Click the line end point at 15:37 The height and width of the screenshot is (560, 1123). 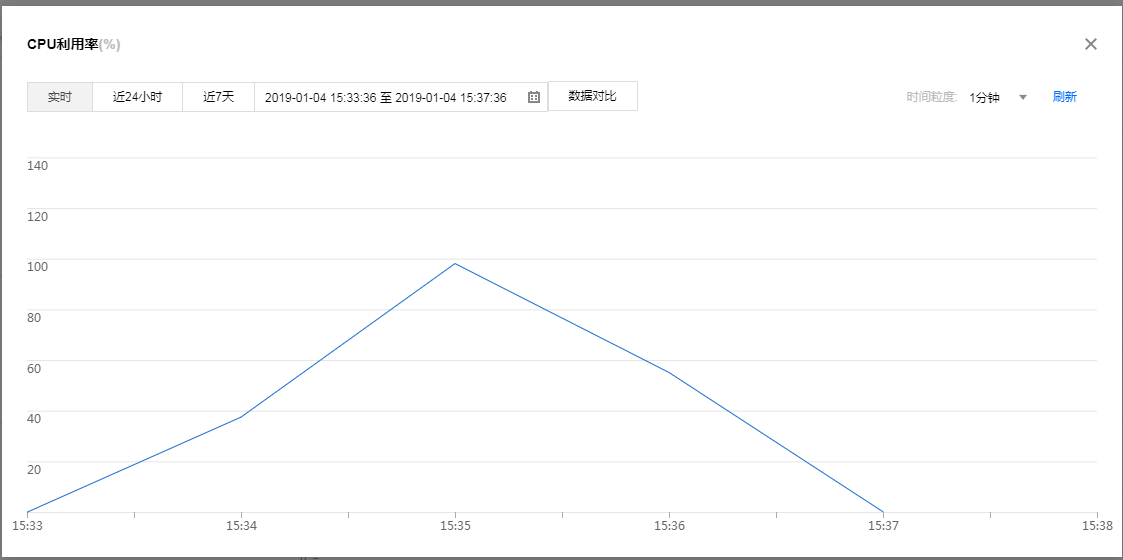[x=883, y=512]
